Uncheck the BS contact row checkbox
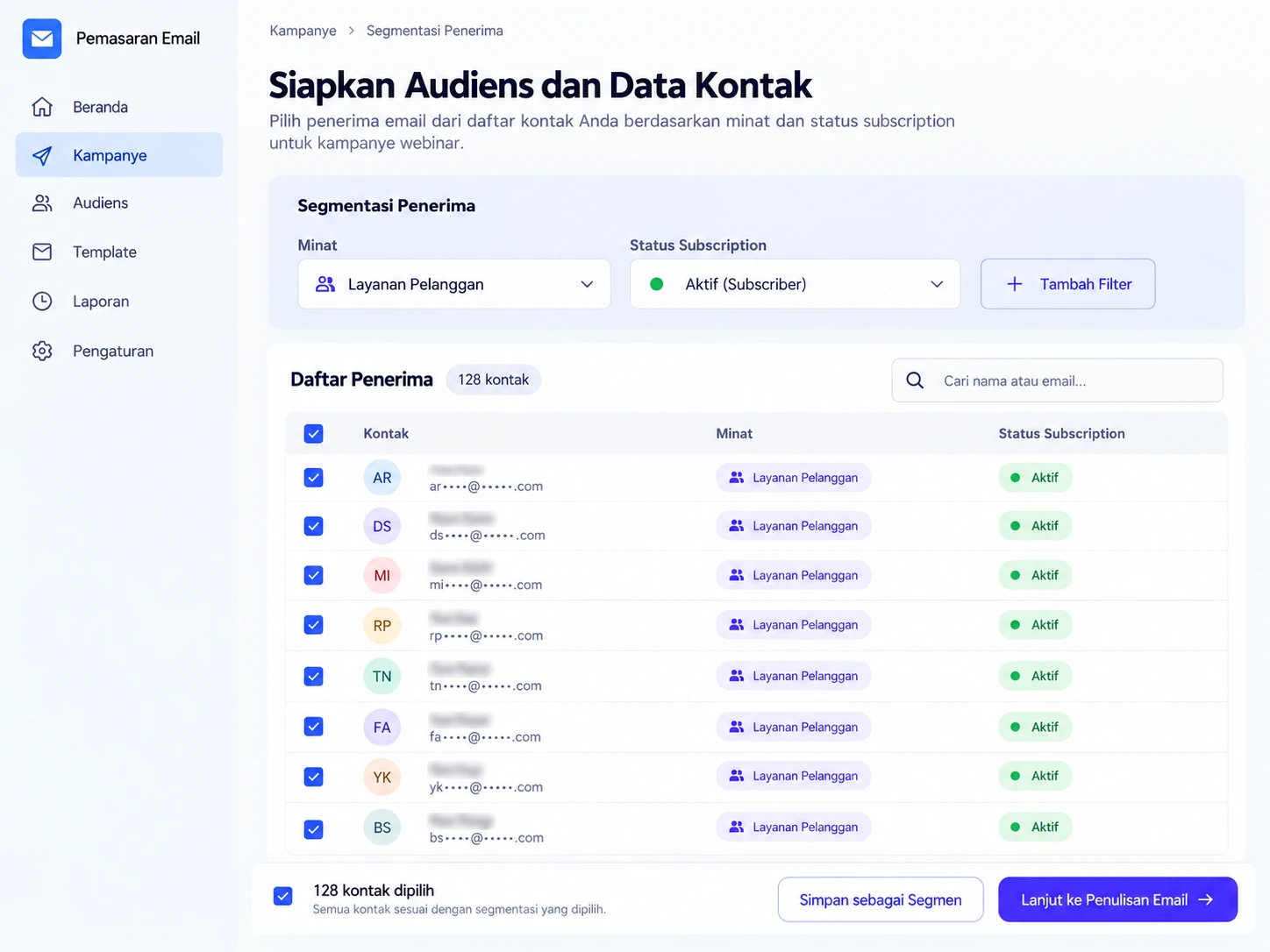 pyautogui.click(x=313, y=828)
